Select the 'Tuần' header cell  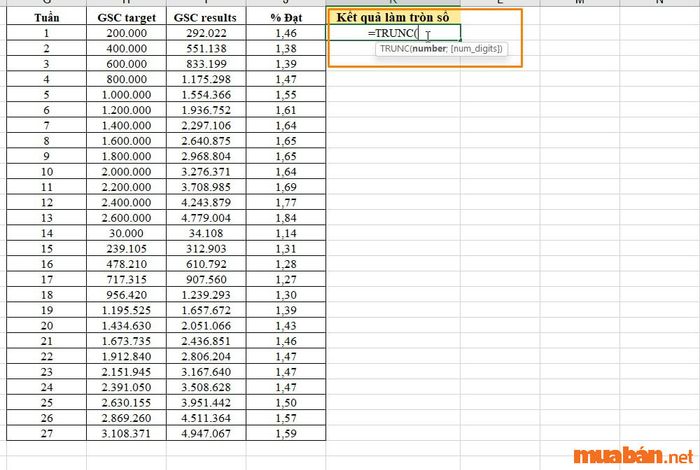click(46, 17)
